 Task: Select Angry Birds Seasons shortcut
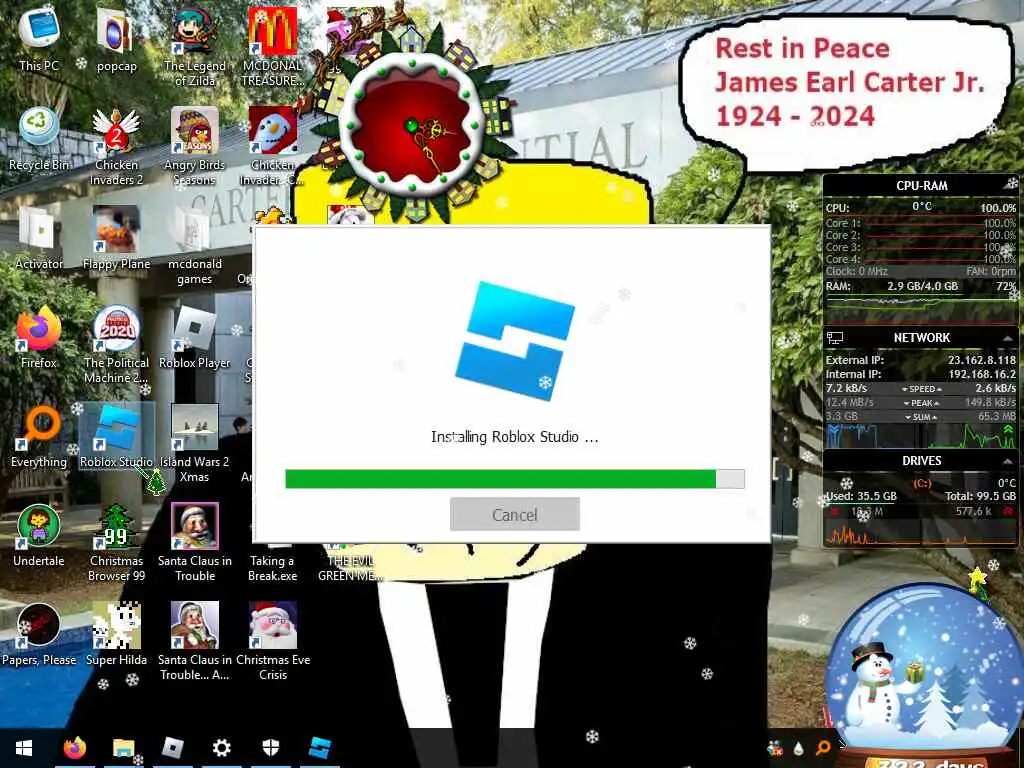point(195,145)
